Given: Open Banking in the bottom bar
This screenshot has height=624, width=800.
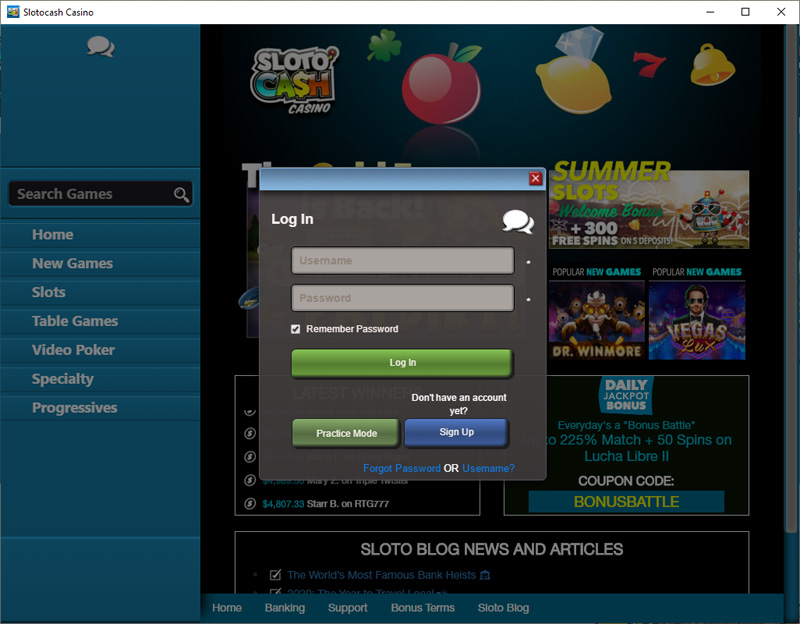Looking at the screenshot, I should (285, 608).
